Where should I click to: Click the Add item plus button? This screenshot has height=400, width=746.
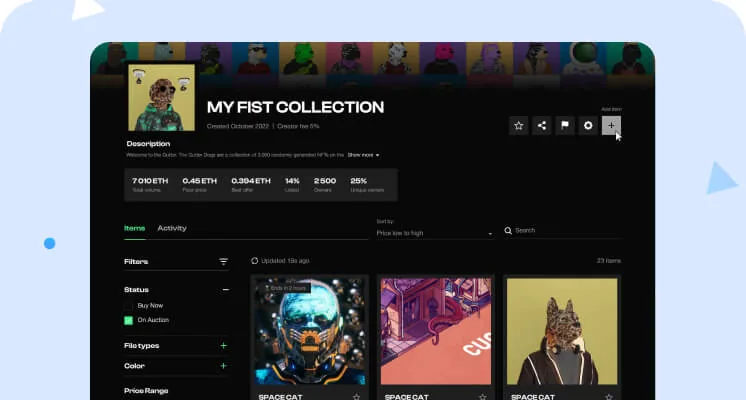(611, 126)
